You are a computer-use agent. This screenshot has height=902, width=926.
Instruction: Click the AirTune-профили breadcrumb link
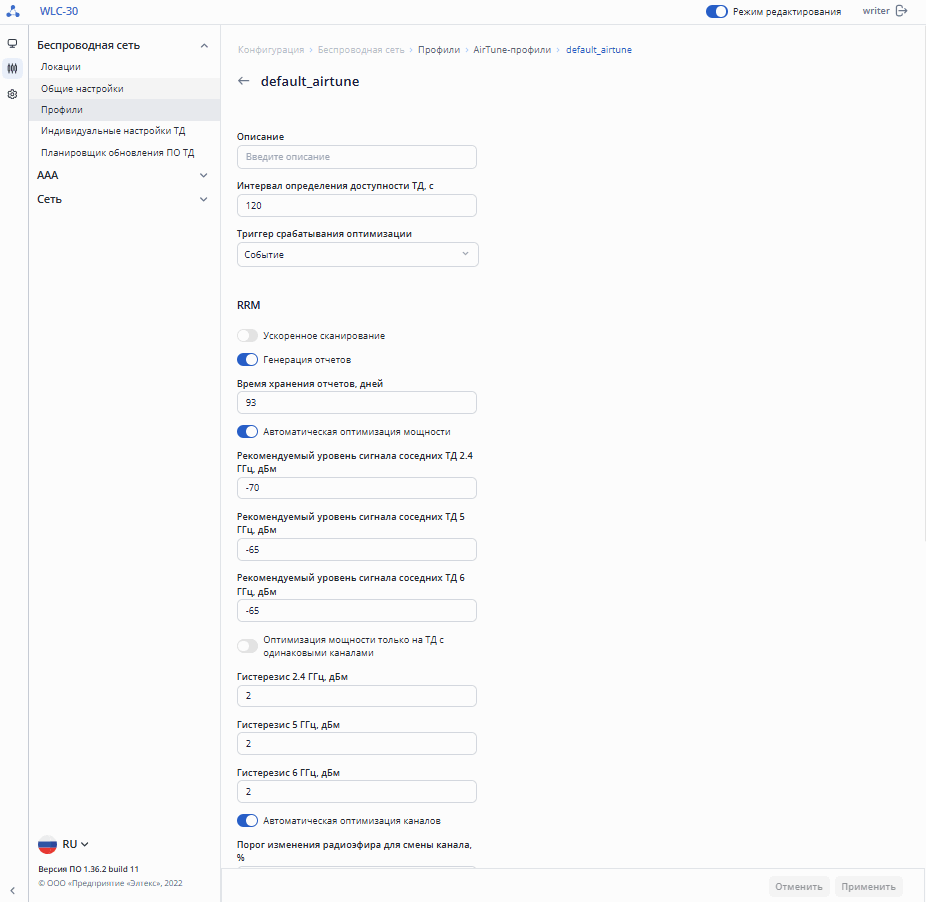pyautogui.click(x=512, y=50)
